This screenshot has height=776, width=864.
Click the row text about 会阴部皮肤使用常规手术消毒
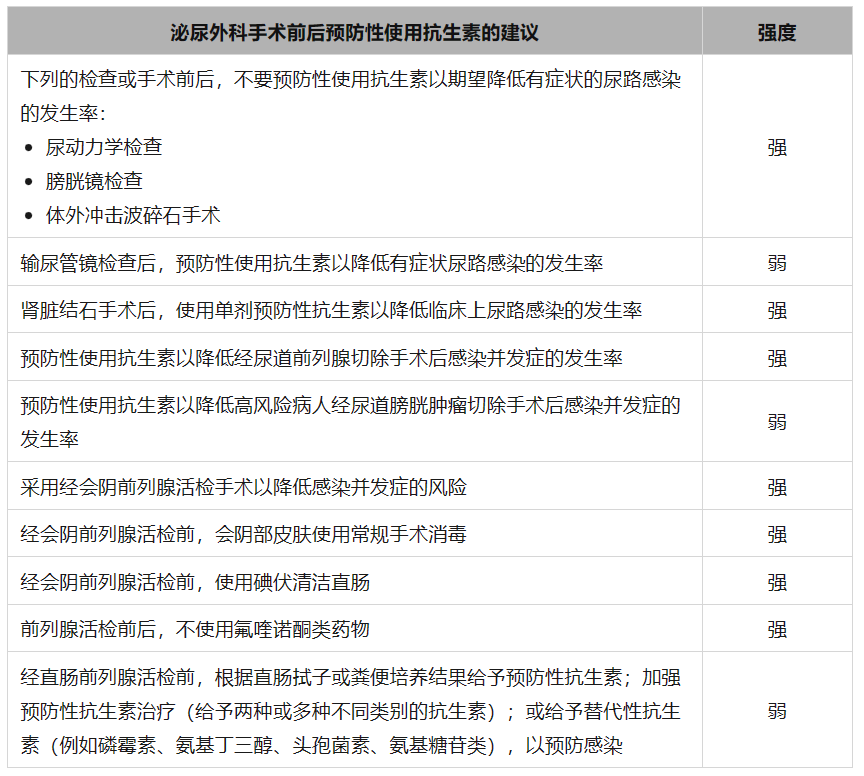pos(244,534)
